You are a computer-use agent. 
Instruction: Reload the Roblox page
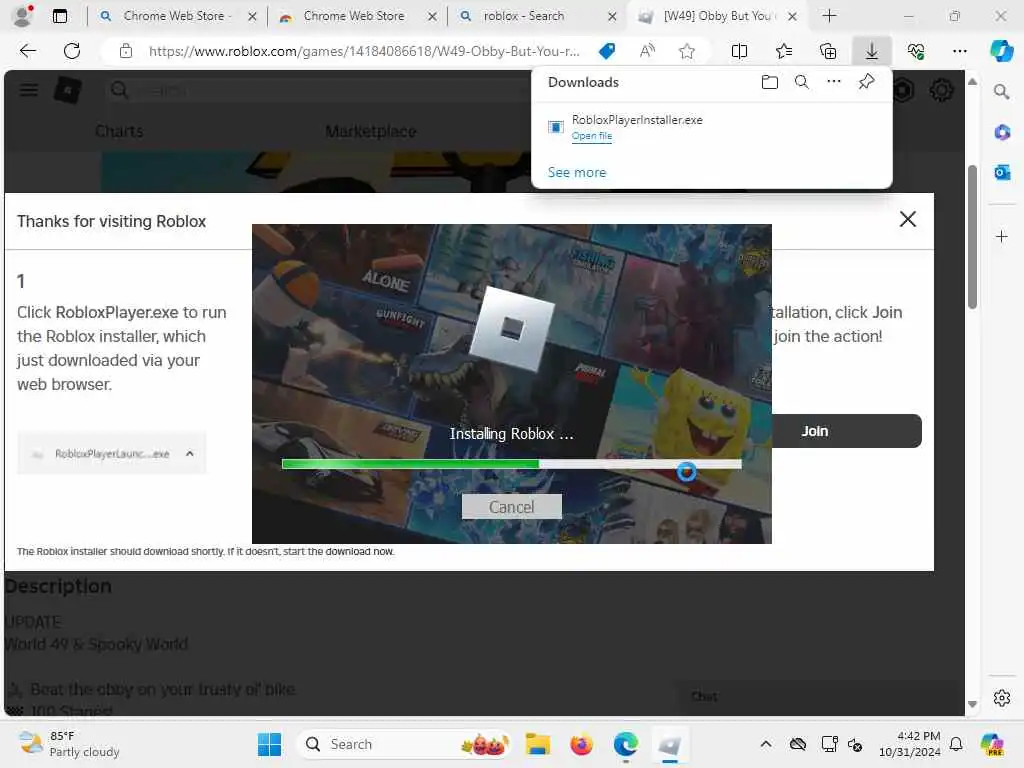click(x=72, y=51)
